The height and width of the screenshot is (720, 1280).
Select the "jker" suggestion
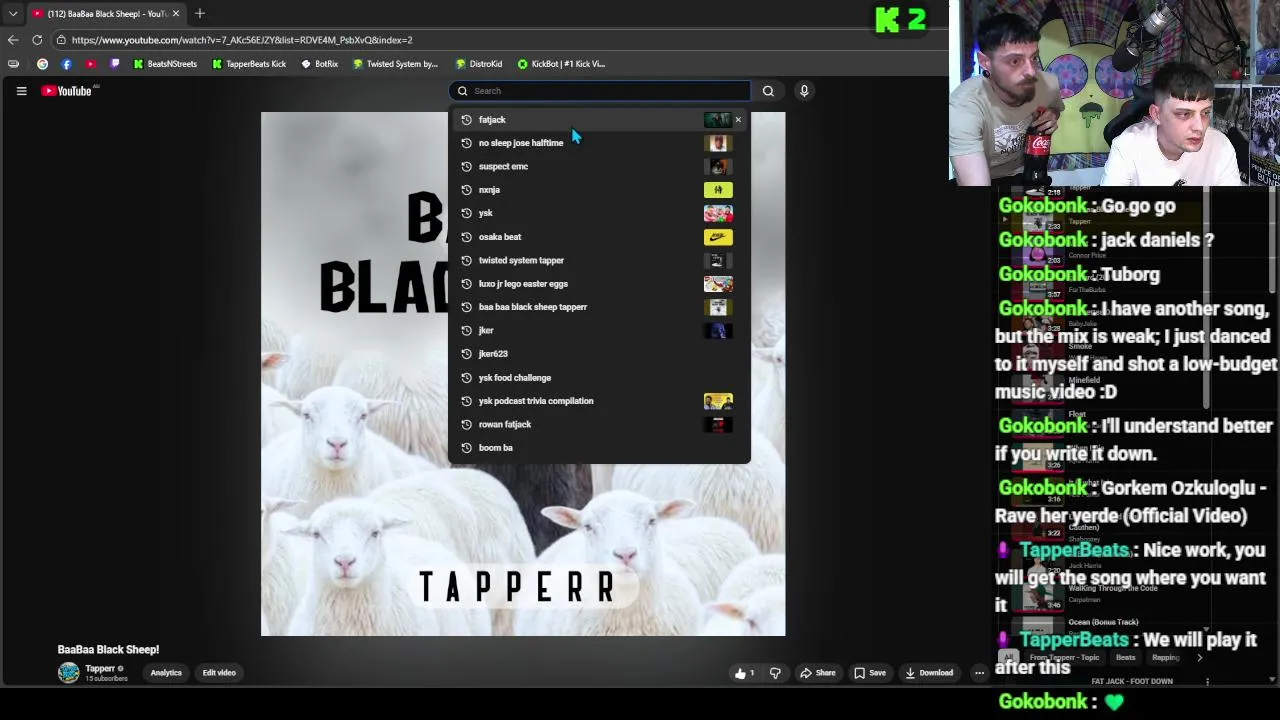(x=599, y=330)
